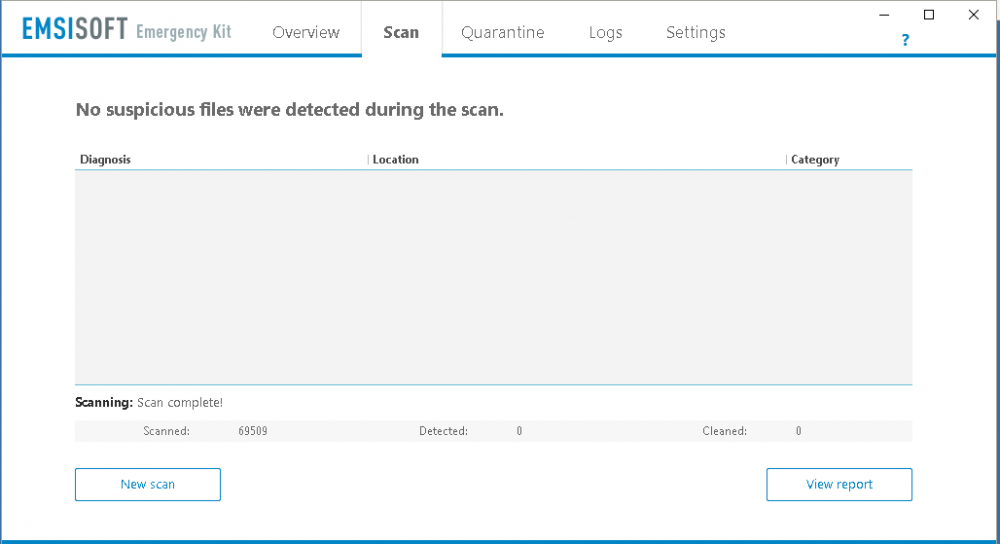This screenshot has width=1000, height=544.
Task: Sort results by Location column header
Action: [x=577, y=159]
